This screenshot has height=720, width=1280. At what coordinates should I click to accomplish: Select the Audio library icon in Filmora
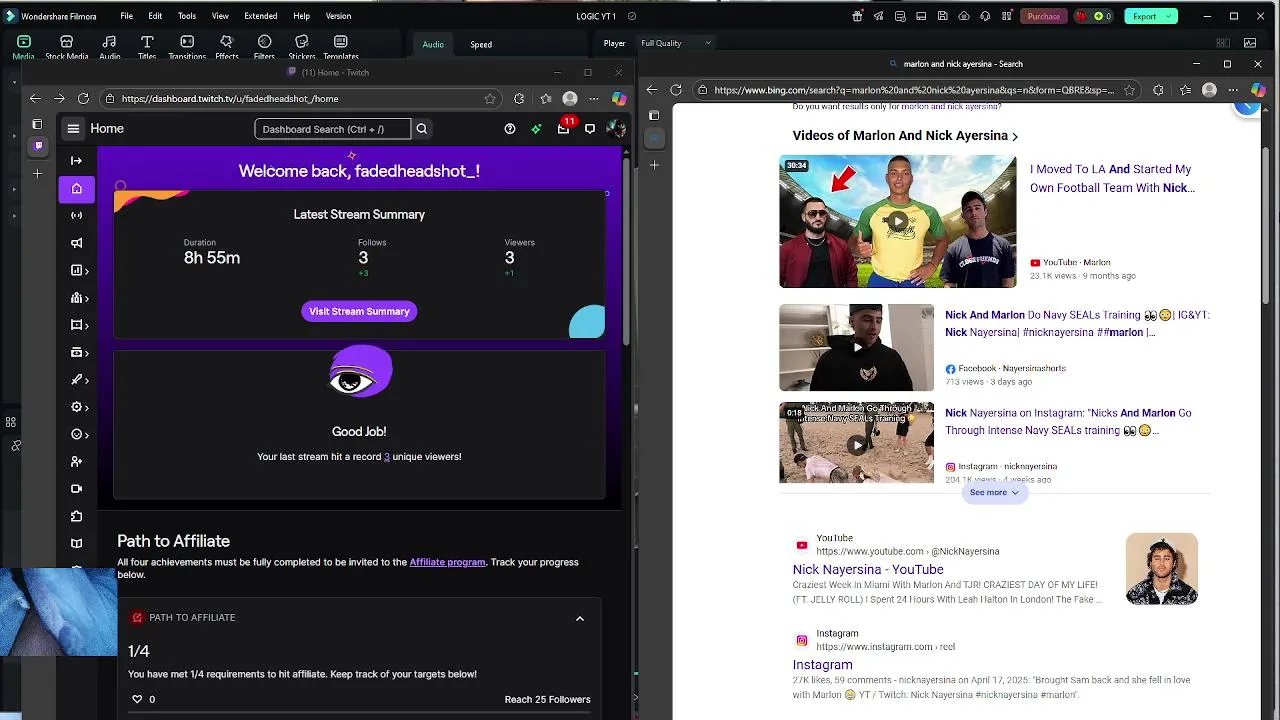[x=110, y=47]
